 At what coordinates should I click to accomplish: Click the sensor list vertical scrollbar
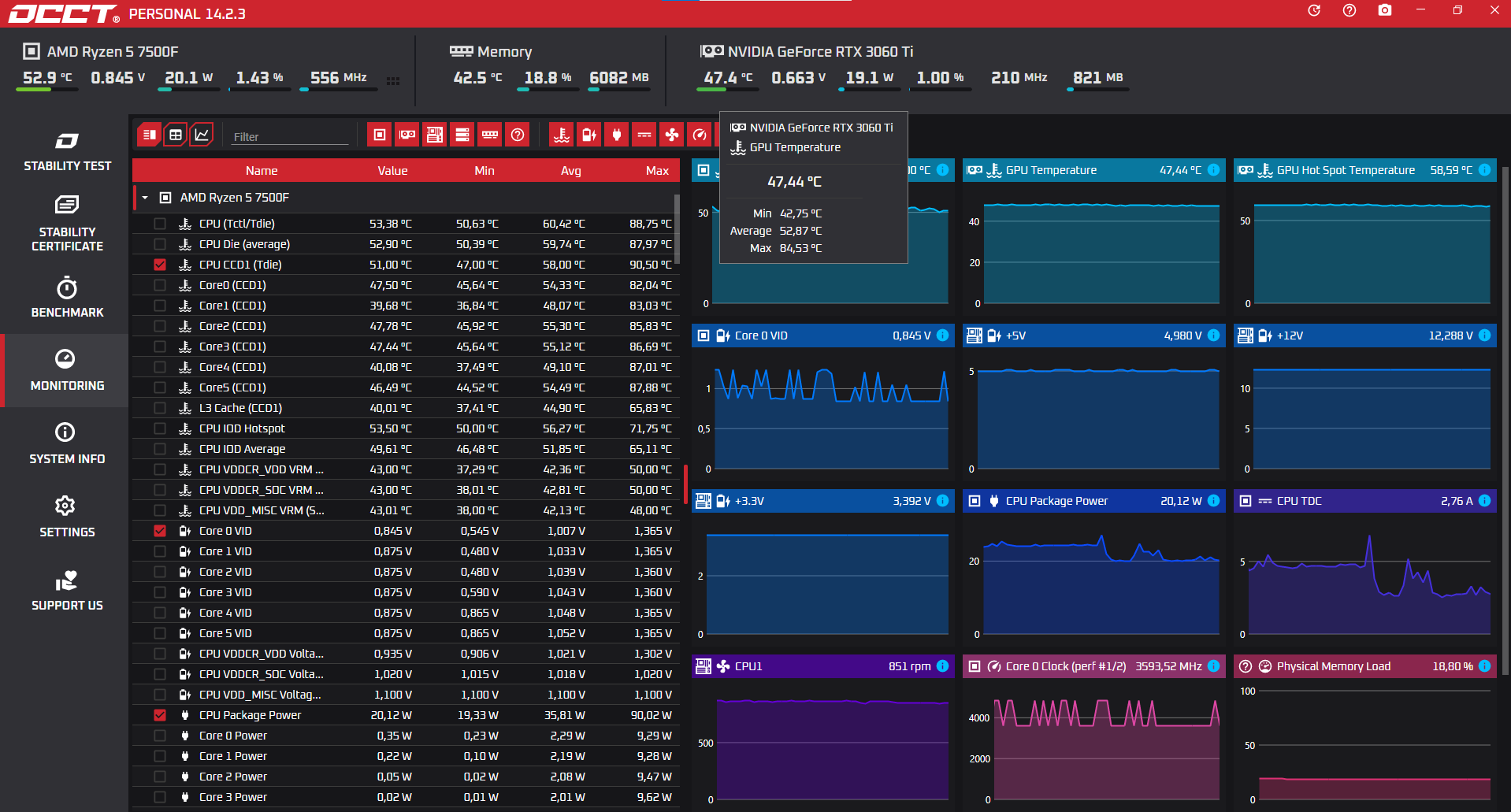677,228
